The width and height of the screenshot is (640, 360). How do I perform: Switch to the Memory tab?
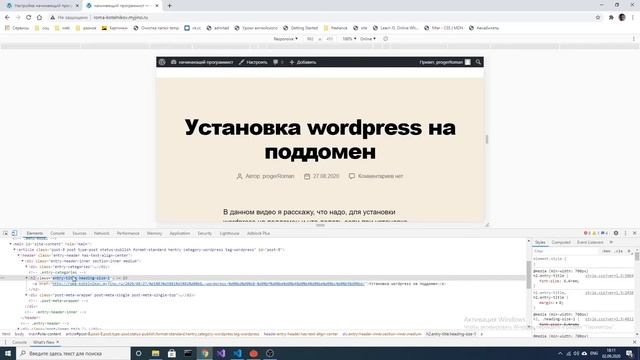(x=154, y=233)
